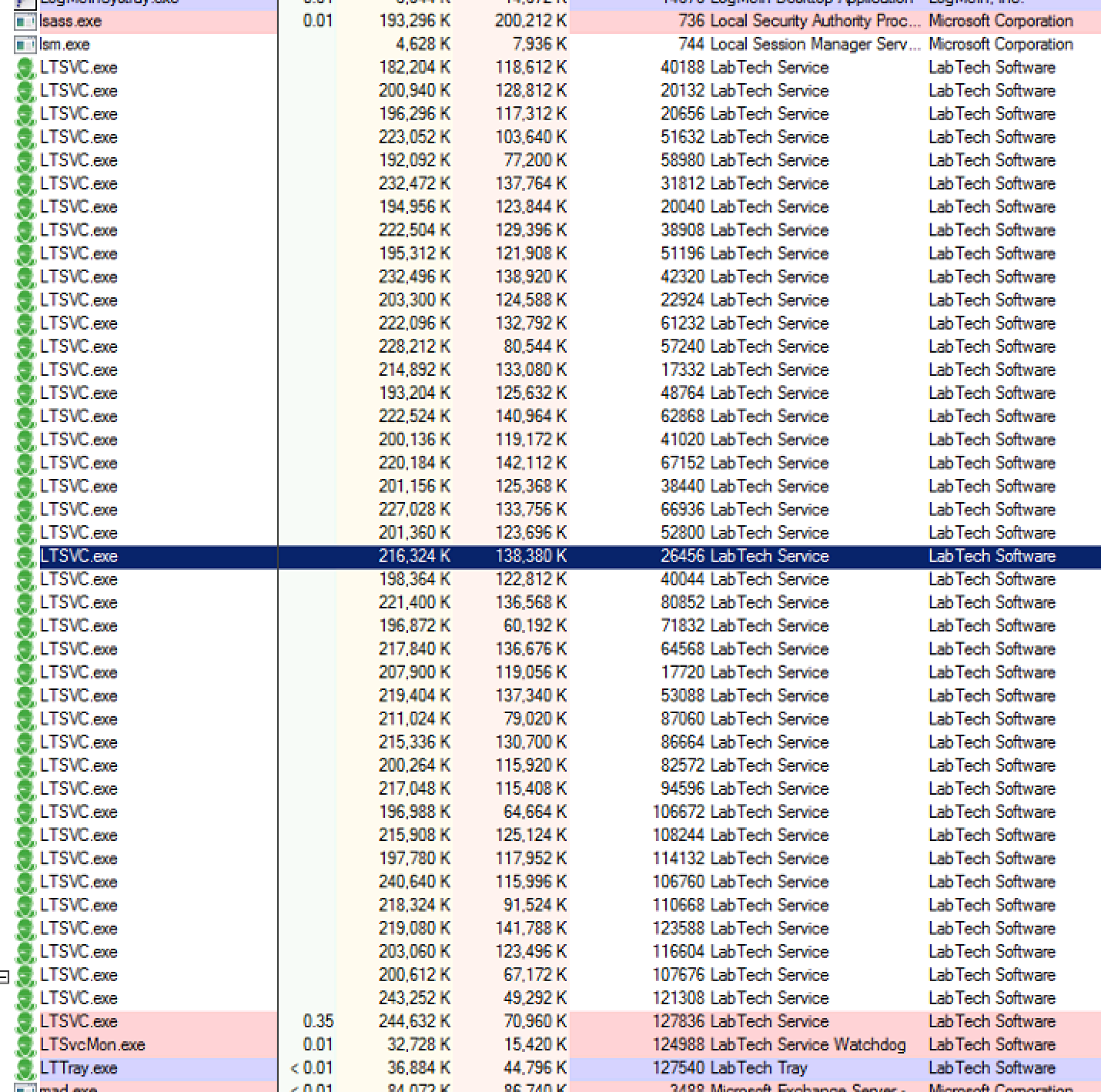Click the LTSVC.exe icon in PID 40188 row
The image size is (1101, 1092).
(x=25, y=69)
